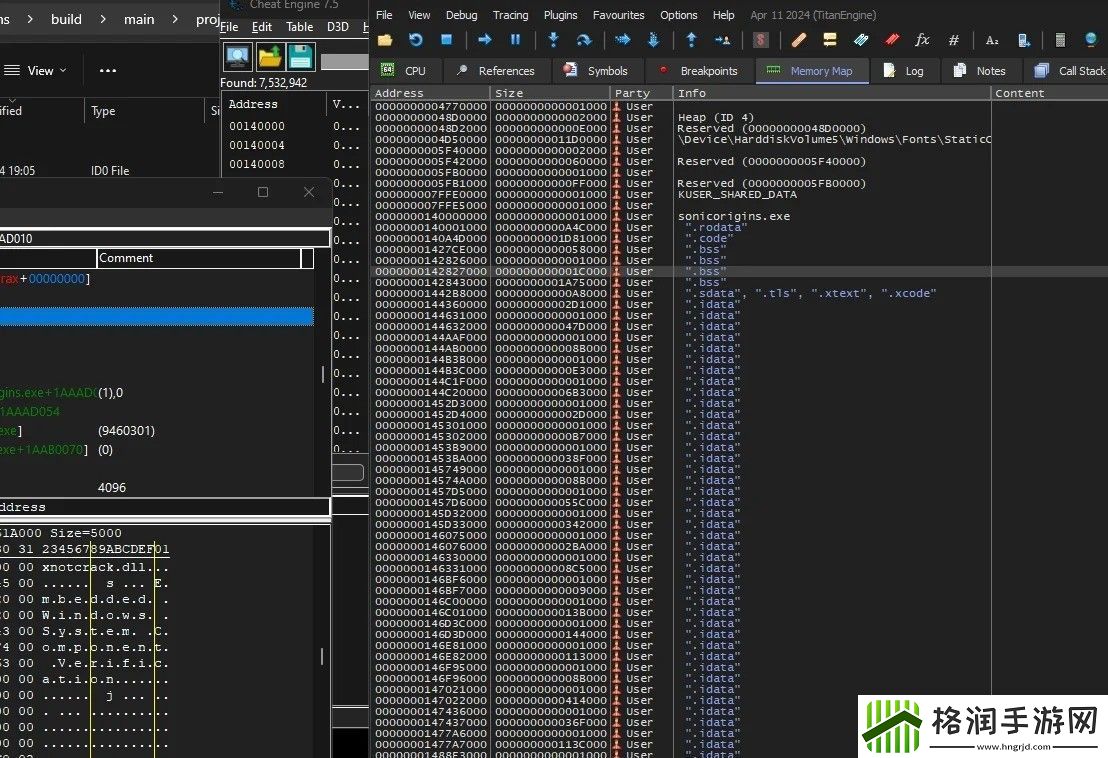This screenshot has height=758, width=1108.
Task: Open the Debug menu in x64dbg
Action: pyautogui.click(x=461, y=15)
